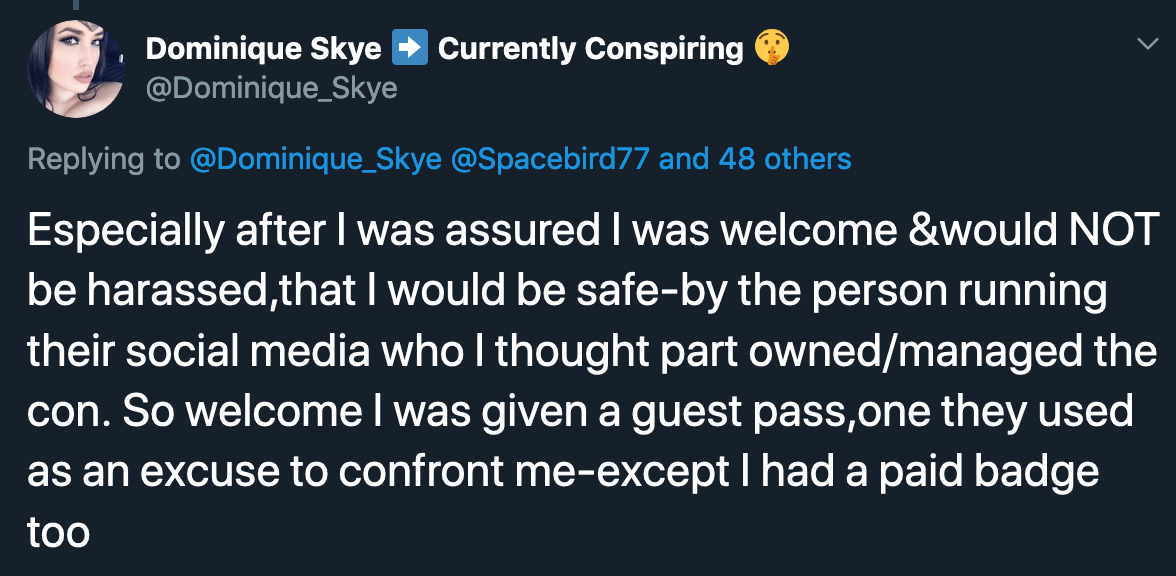Click the "Currently Conspiring" name text
Screen dimensions: 1176x576
pyautogui.click(x=590, y=50)
